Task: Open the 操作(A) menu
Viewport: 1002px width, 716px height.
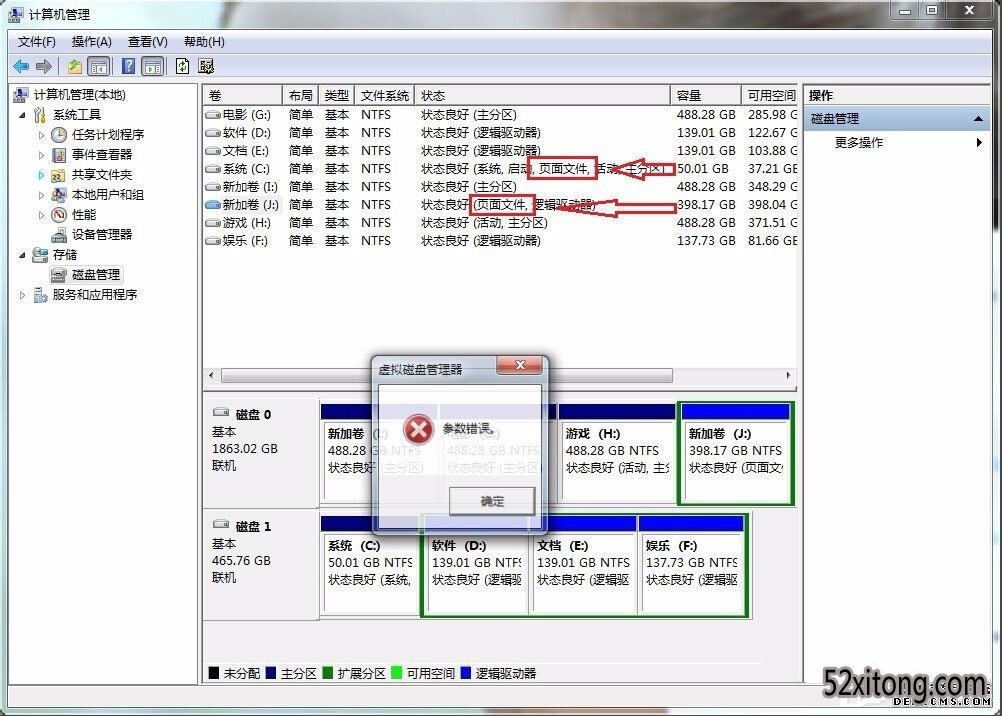Action: [x=91, y=42]
